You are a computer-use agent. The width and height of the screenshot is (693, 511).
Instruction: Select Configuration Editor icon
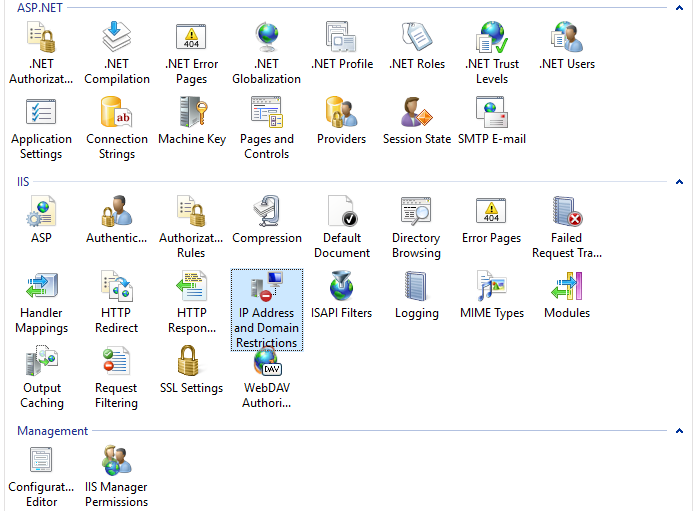coord(41,460)
